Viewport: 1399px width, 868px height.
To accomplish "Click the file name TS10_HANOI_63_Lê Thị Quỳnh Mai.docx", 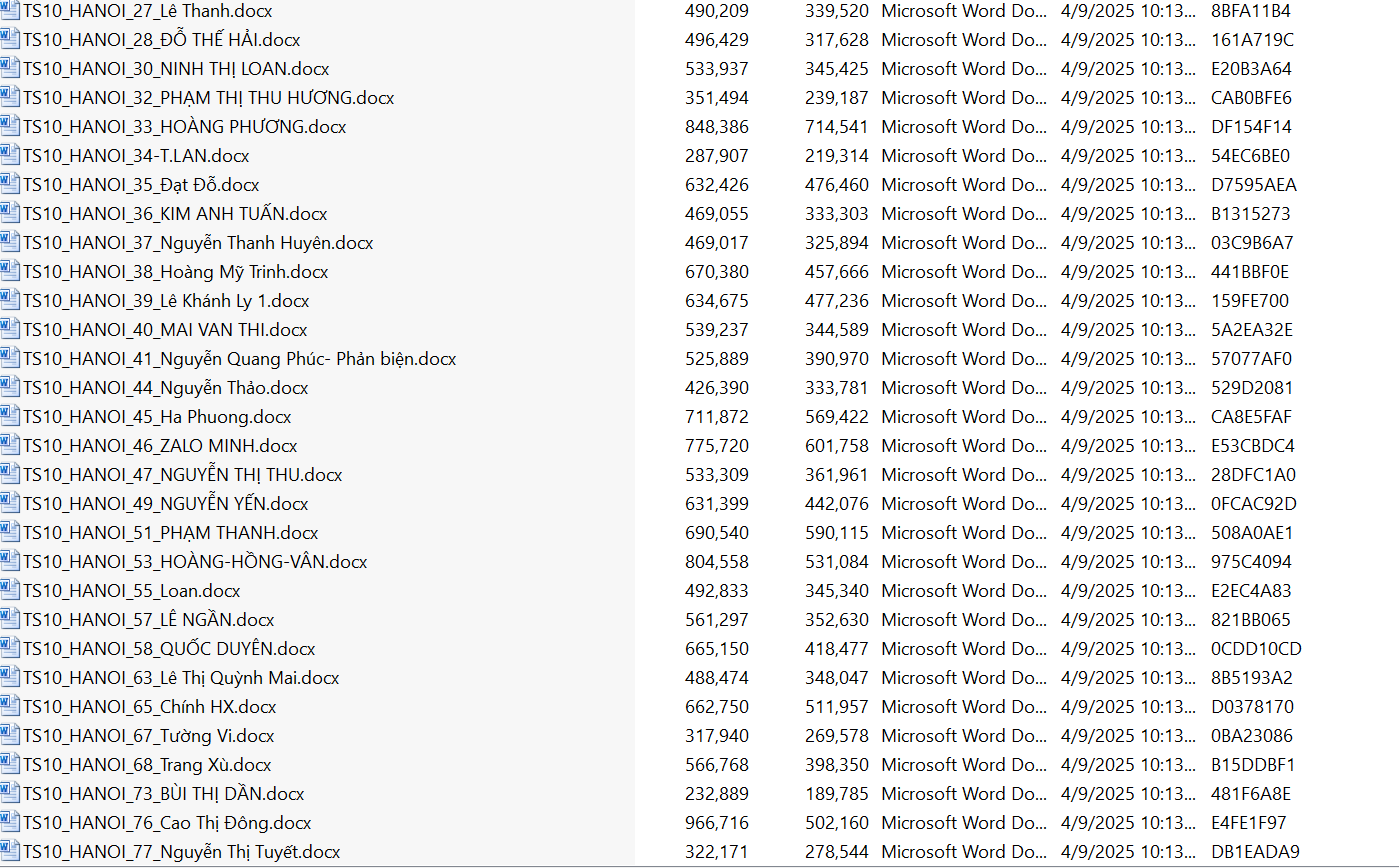I will coord(181,678).
